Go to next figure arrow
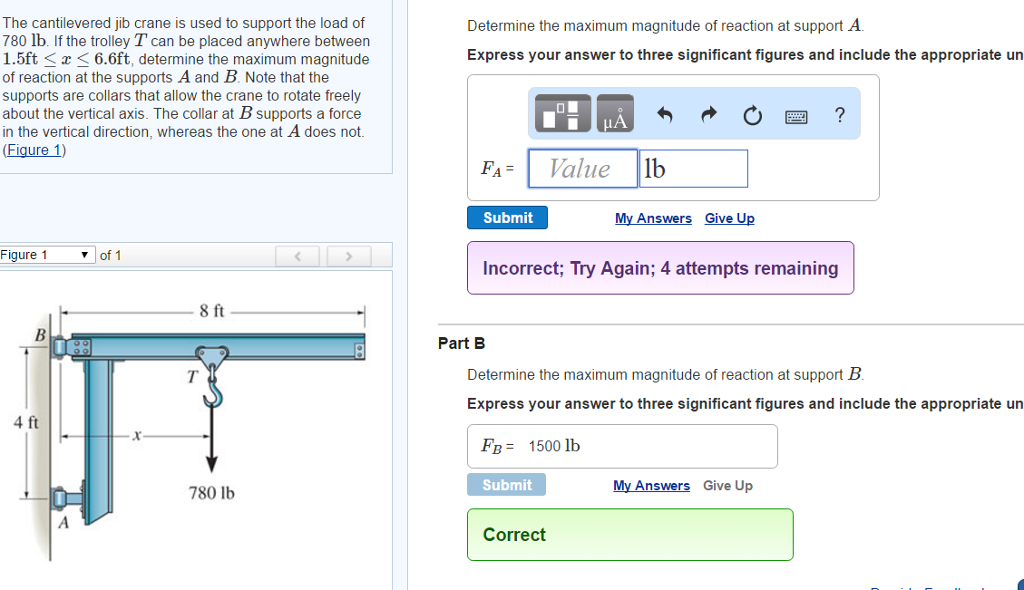Screen dimensions: 1024x590 click(x=348, y=256)
